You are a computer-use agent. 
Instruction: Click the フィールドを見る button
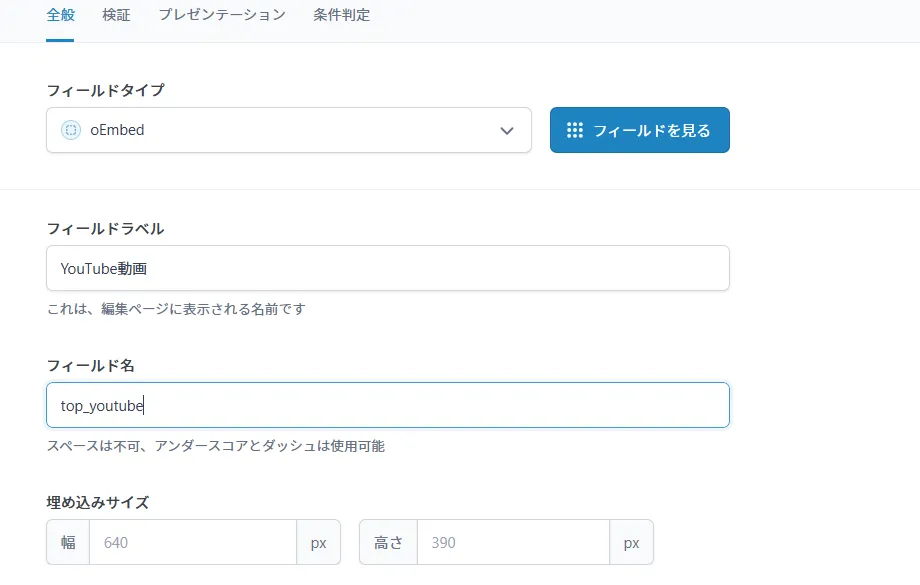pos(639,130)
